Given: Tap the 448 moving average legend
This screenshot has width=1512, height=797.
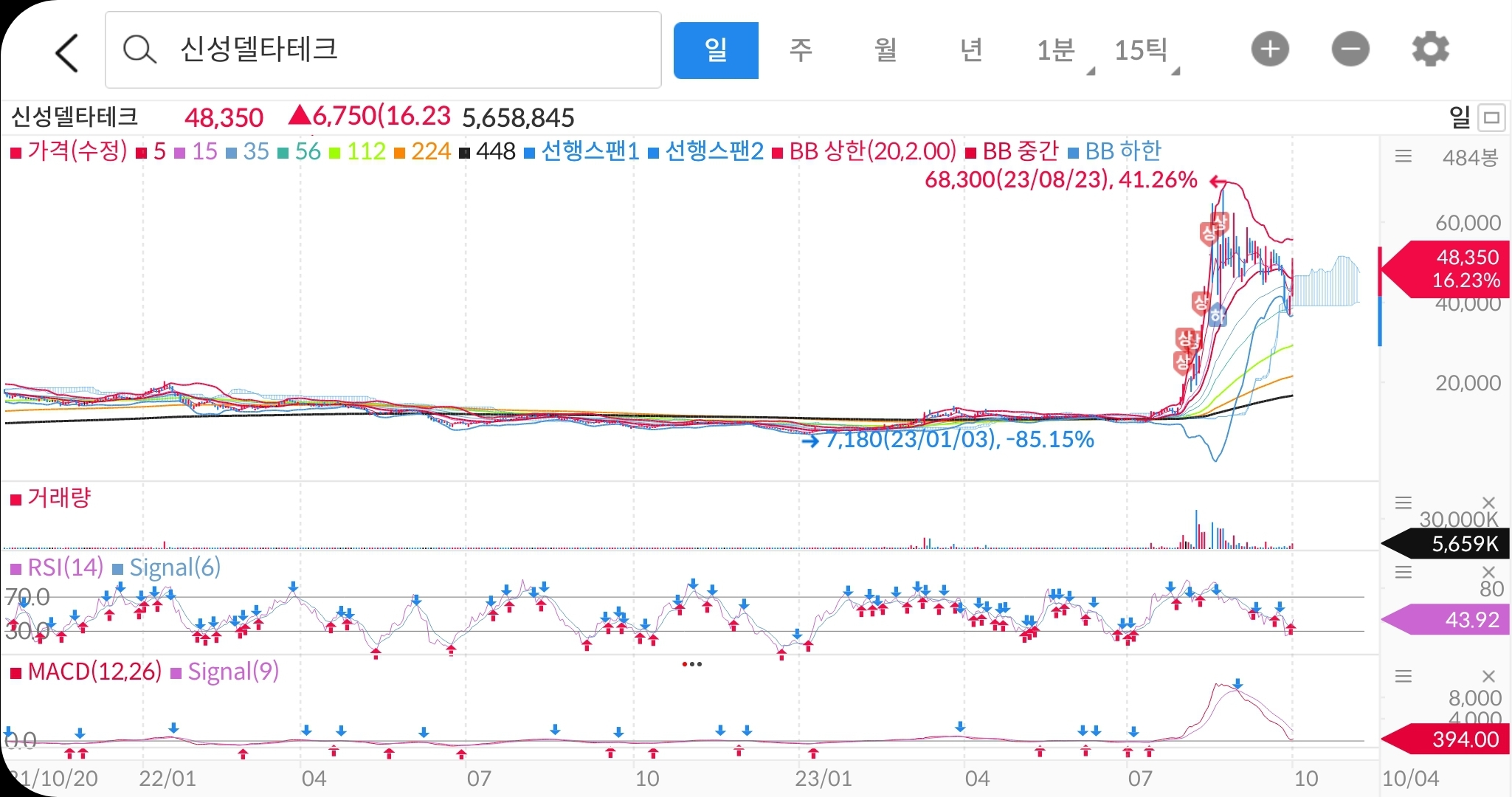Looking at the screenshot, I should pos(488,151).
